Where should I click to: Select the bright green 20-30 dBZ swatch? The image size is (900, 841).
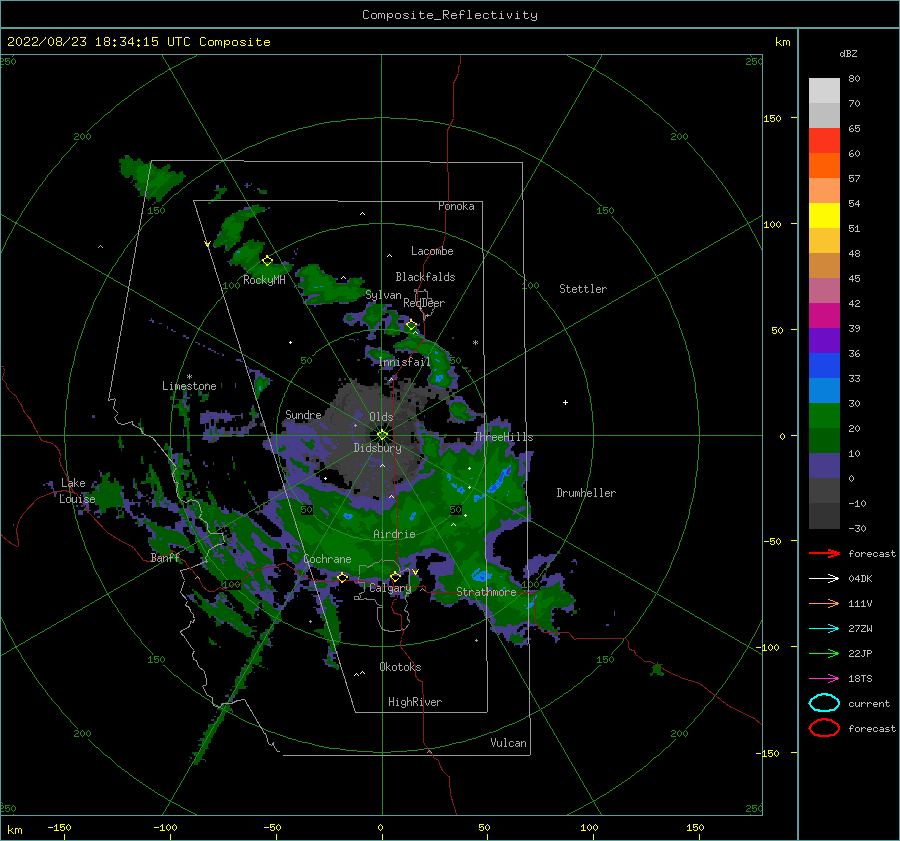[x=824, y=416]
